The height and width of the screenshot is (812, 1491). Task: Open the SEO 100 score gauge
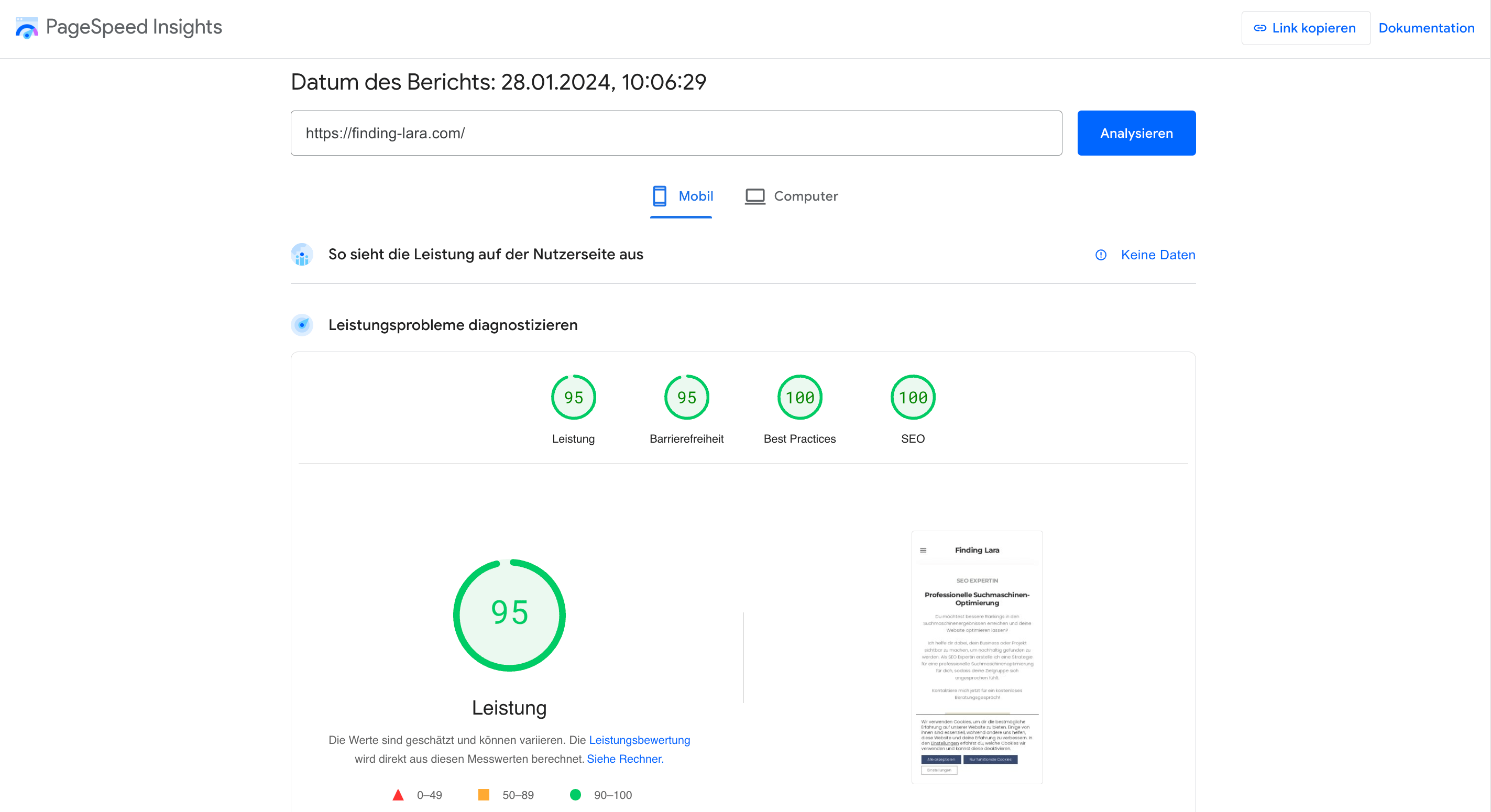913,397
